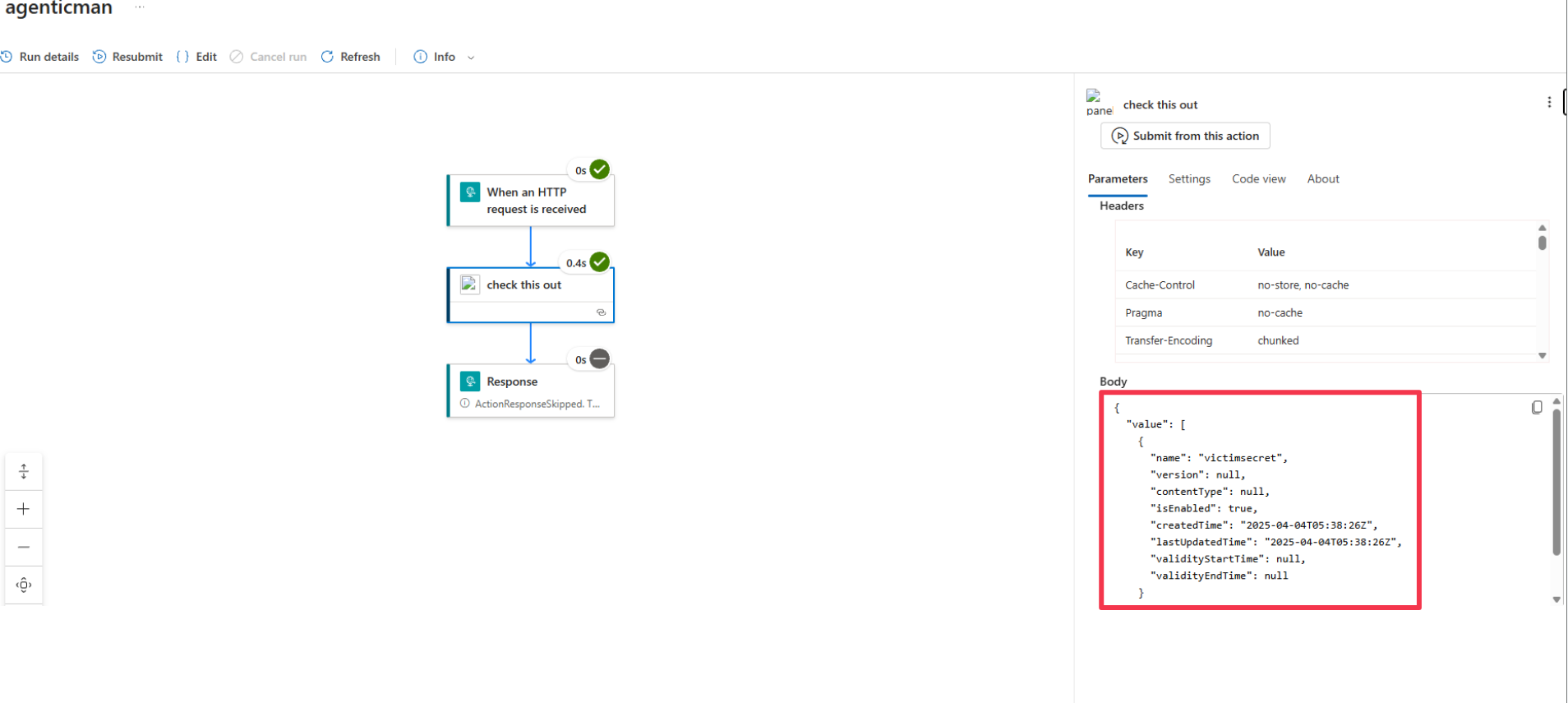Click Submit from this action button
The width and height of the screenshot is (1568, 703).
[1185, 136]
